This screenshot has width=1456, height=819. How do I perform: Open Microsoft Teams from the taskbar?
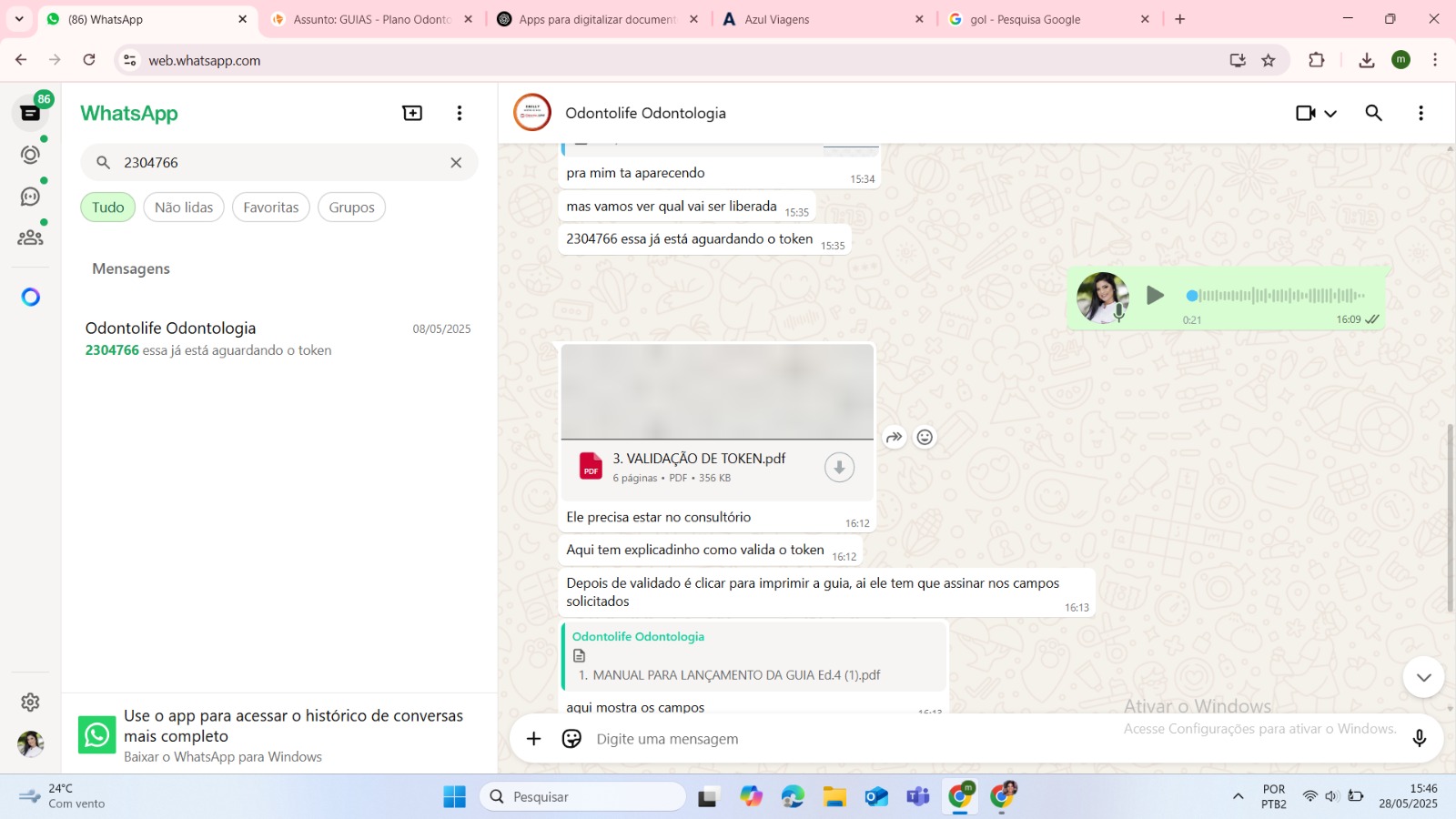tap(918, 797)
